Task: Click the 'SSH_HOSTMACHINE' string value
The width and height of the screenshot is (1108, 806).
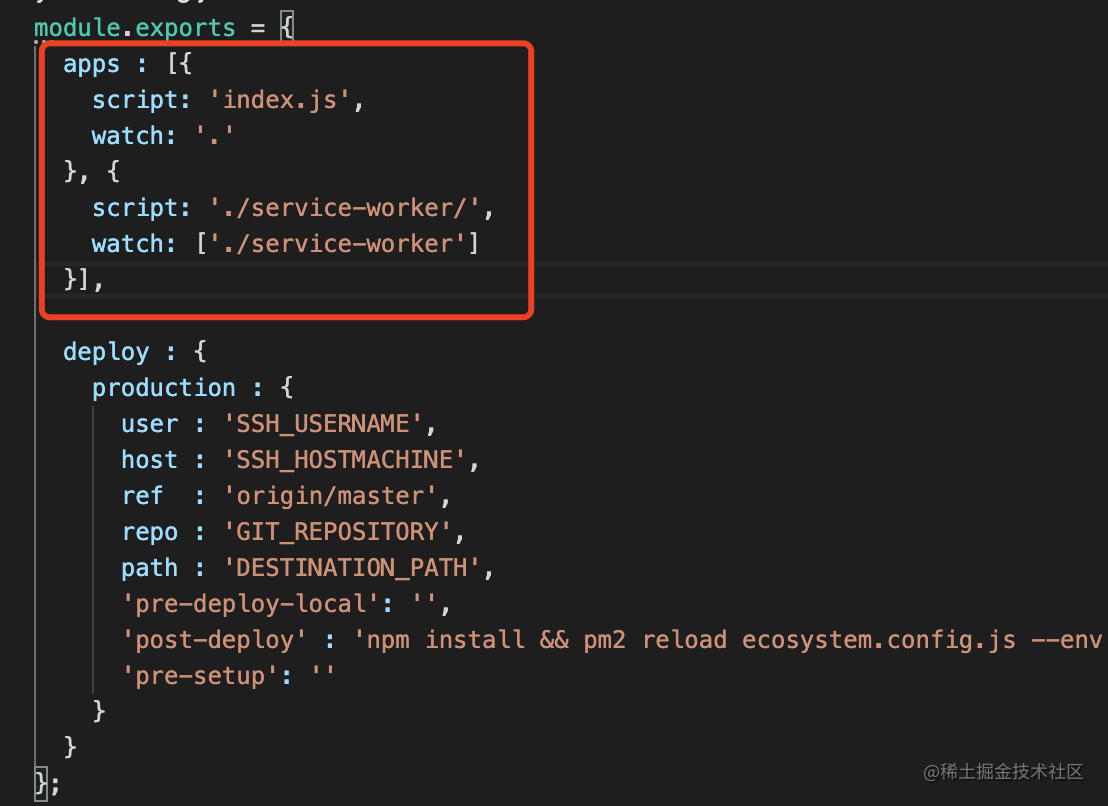Action: (x=344, y=460)
